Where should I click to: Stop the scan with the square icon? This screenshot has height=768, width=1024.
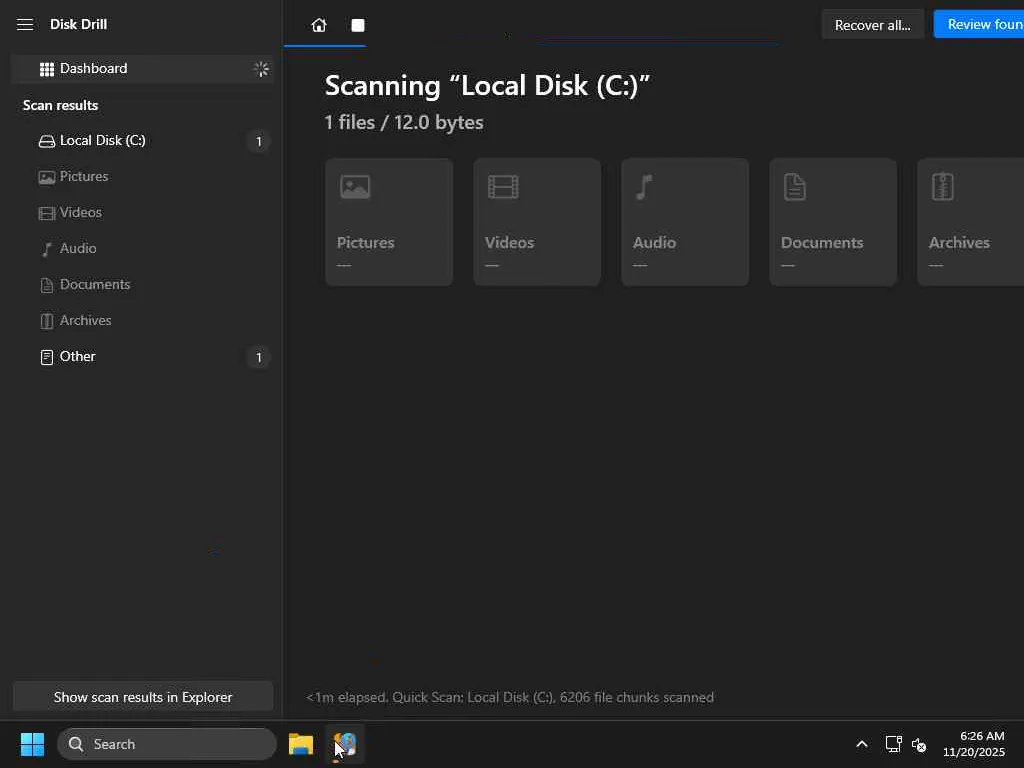[x=358, y=25]
